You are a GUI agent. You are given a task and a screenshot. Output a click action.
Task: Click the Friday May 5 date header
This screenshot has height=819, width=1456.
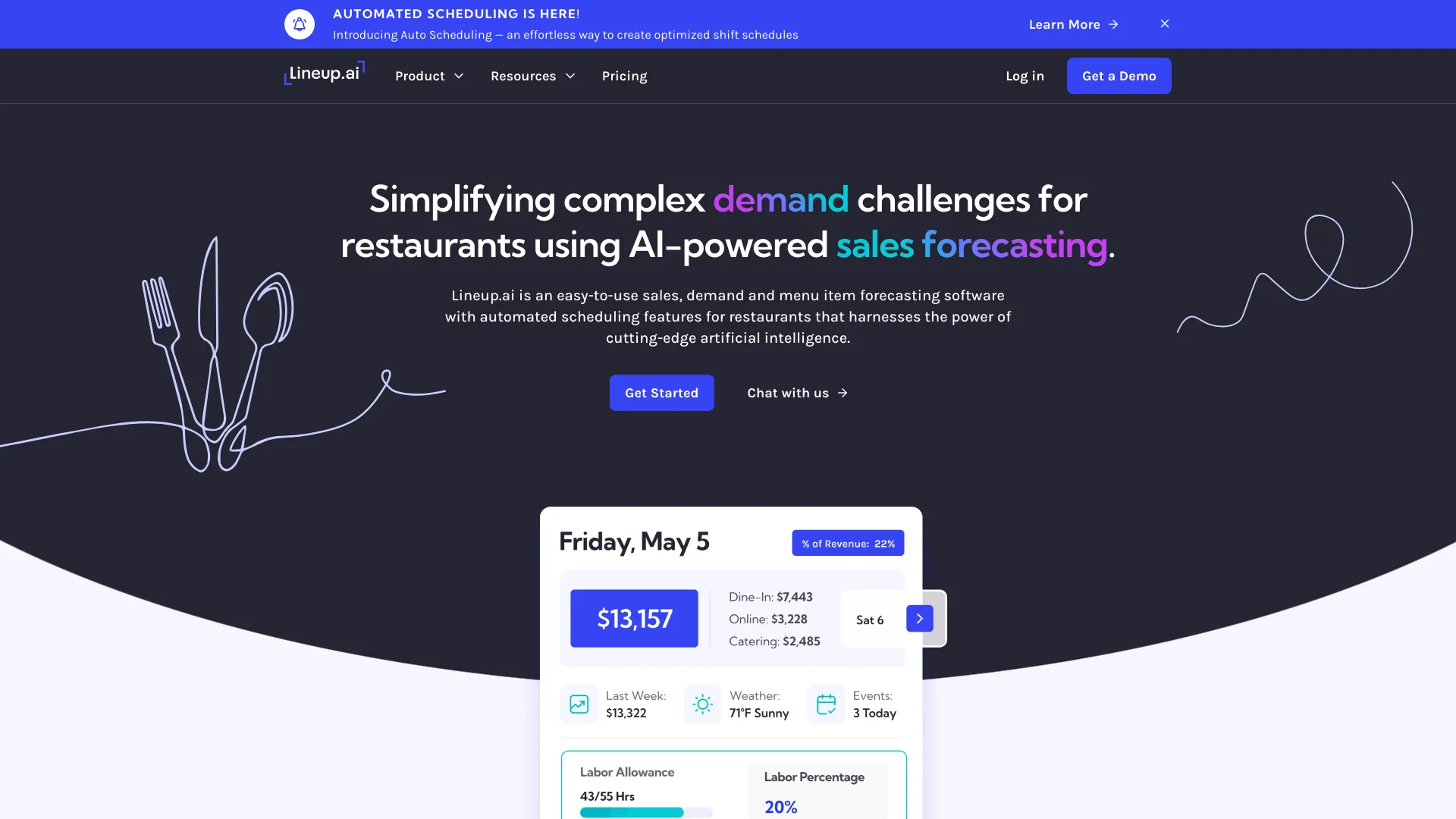coord(634,541)
